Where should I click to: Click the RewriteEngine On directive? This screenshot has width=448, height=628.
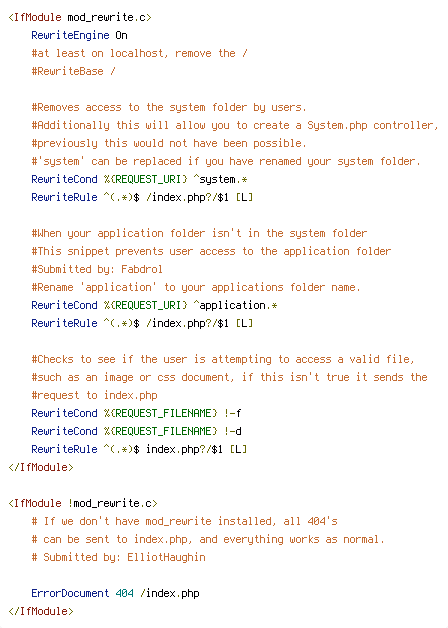coord(79,35)
